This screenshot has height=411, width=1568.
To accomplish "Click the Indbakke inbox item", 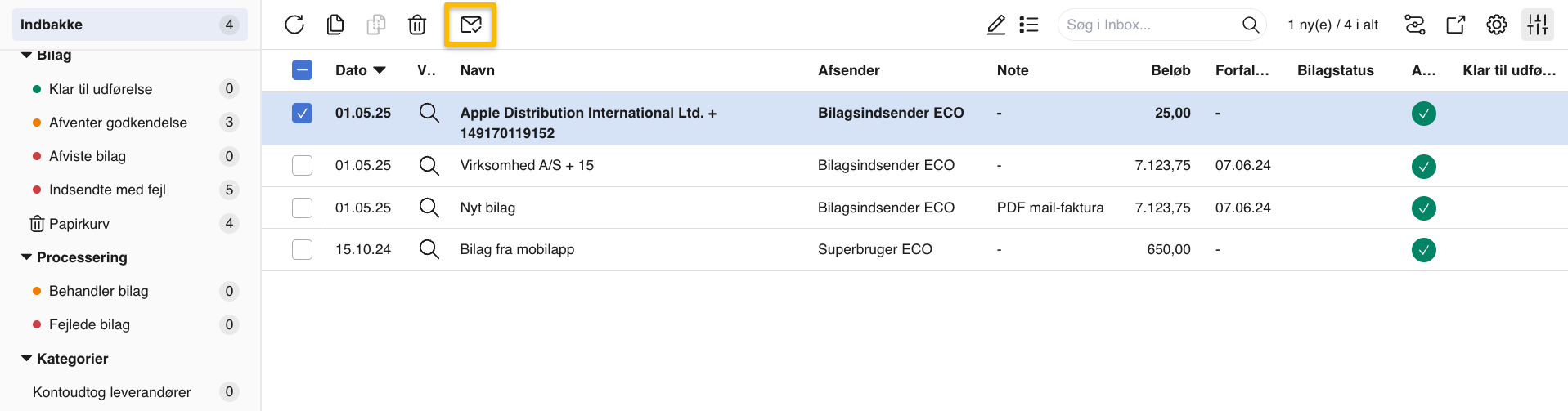I will tap(52, 25).
